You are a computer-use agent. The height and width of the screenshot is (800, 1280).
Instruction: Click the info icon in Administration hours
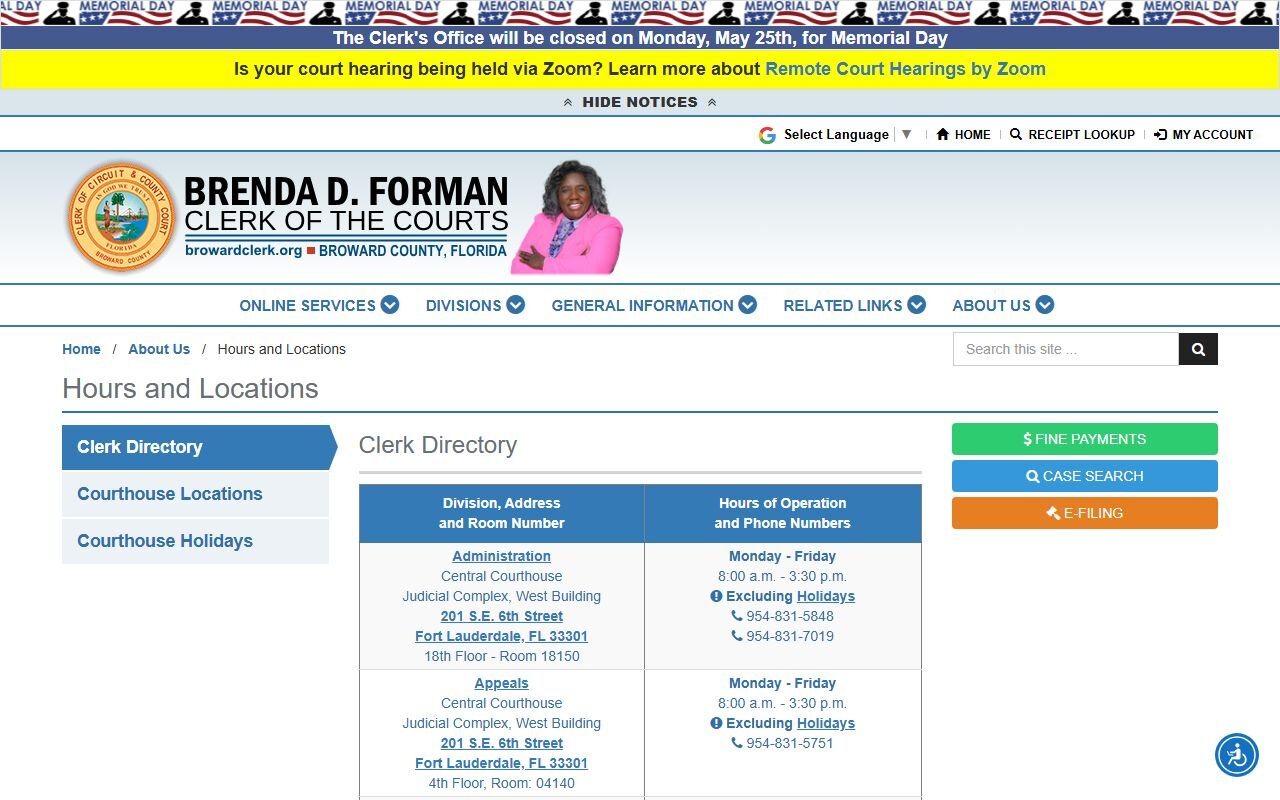coord(716,596)
